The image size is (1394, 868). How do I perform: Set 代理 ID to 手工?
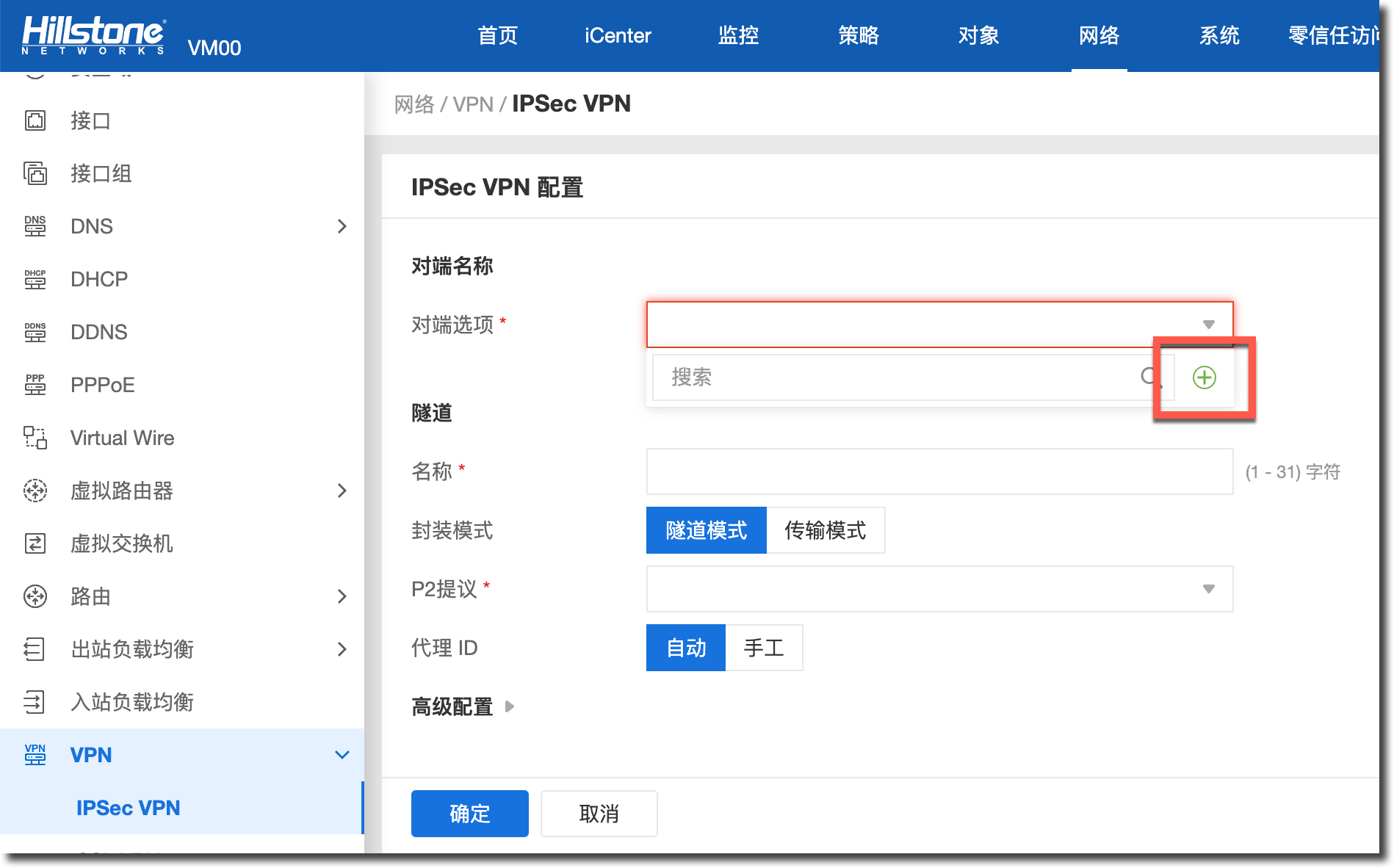tap(763, 648)
